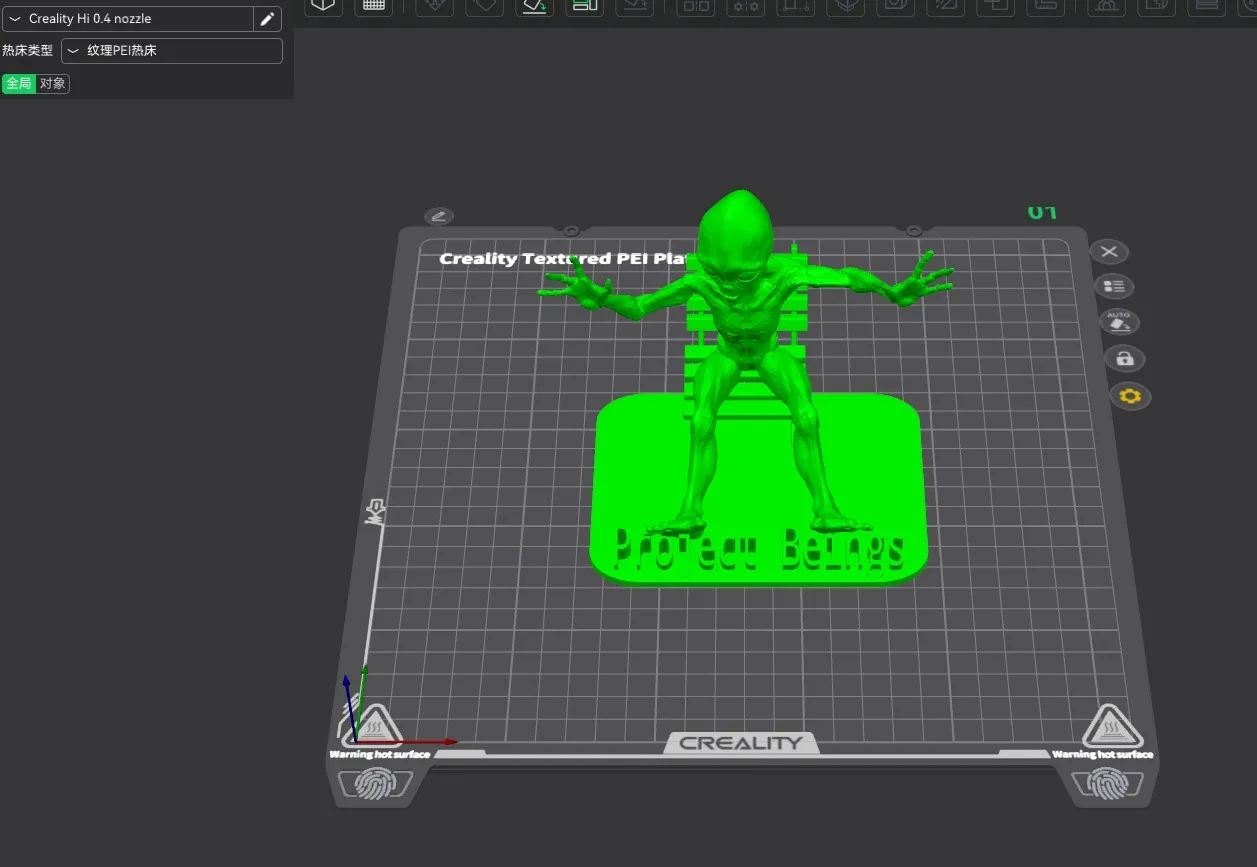Click the plate number 01 label

tap(1042, 212)
